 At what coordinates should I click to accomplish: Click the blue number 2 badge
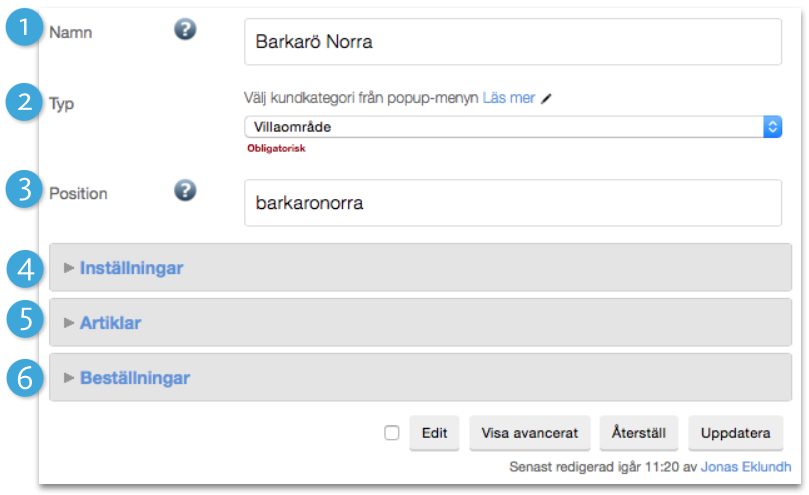(x=23, y=101)
